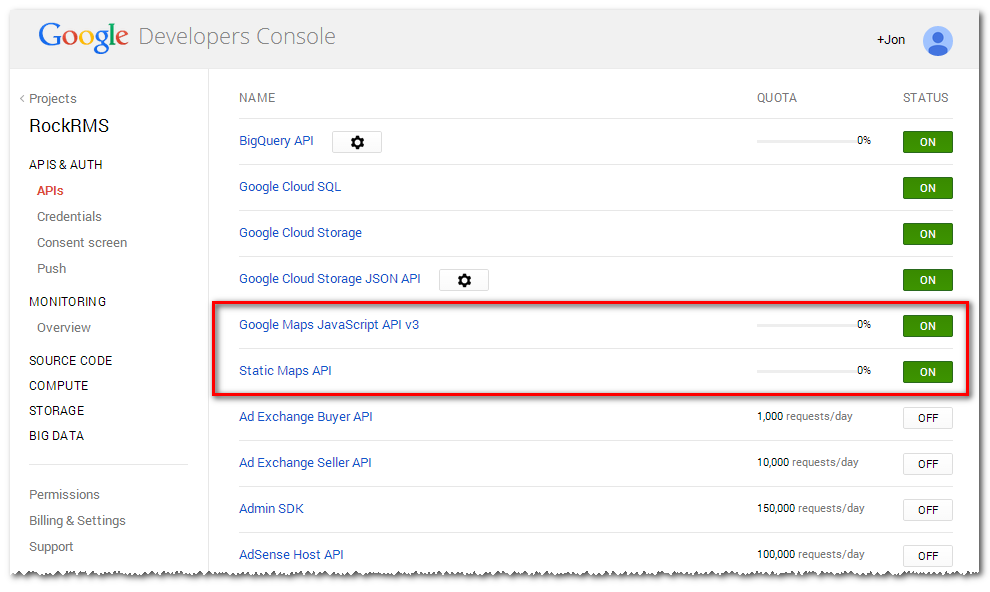The image size is (990, 592).
Task: Expand the Compute sidebar section
Action: click(58, 386)
